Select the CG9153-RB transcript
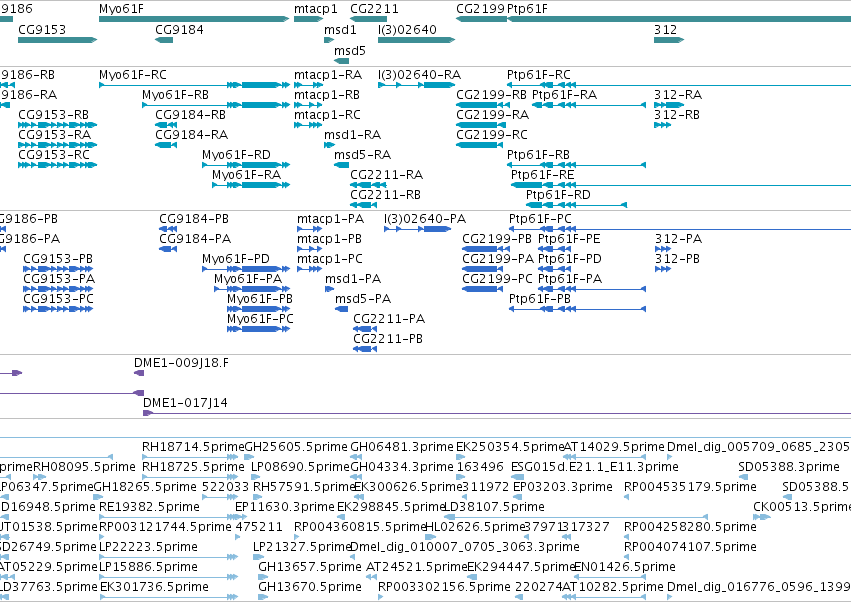The image size is (851, 602). pos(58,125)
